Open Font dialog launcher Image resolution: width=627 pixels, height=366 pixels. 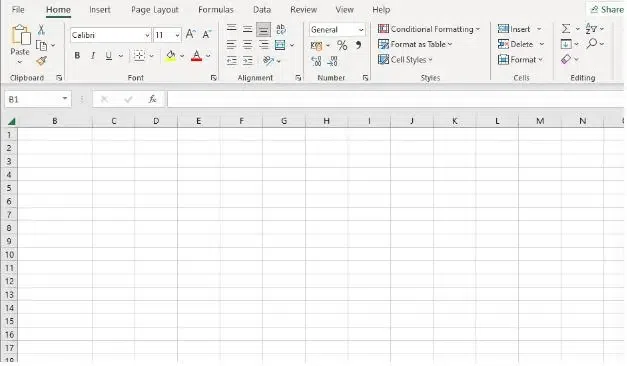214,78
